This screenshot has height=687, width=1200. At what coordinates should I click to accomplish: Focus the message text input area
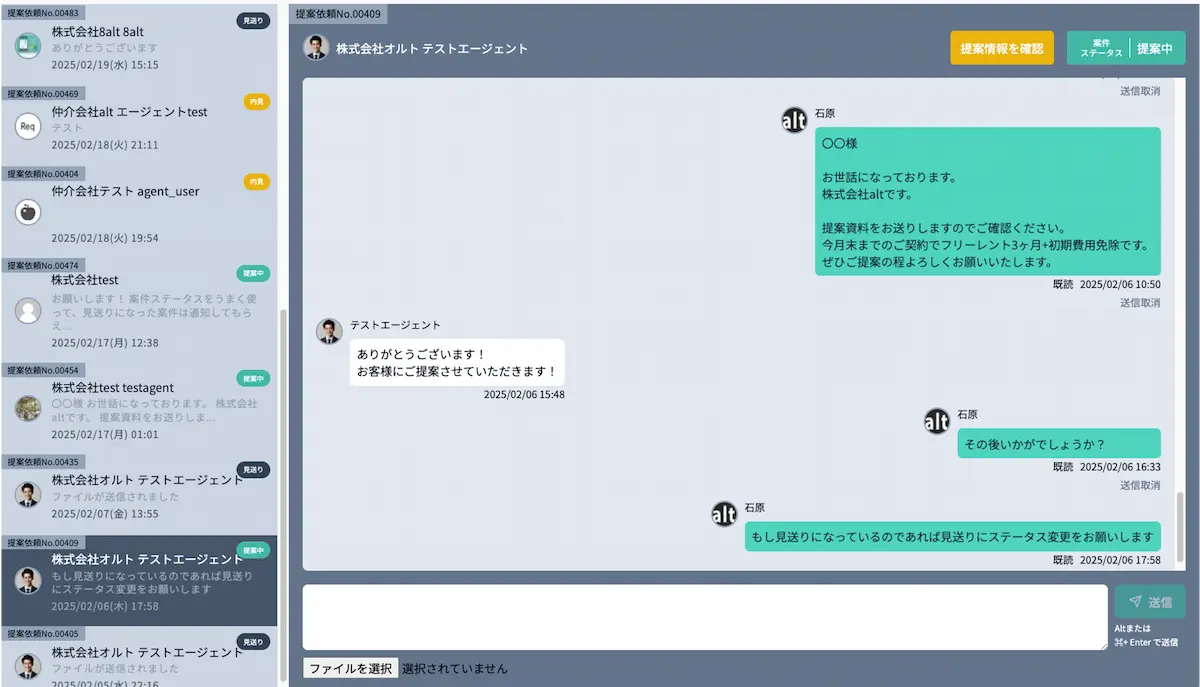tap(704, 617)
